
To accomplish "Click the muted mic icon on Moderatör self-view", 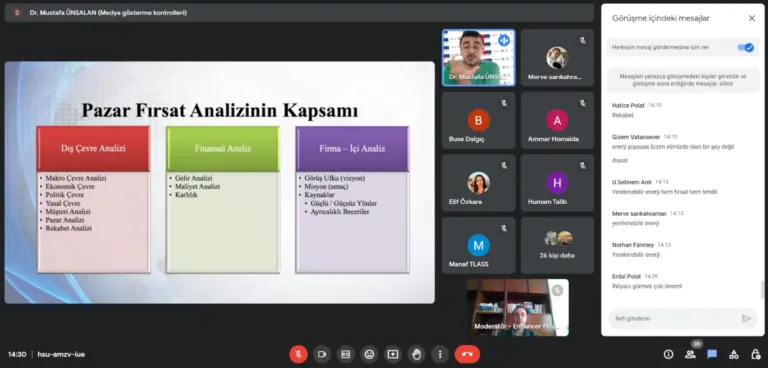I will pos(557,291).
